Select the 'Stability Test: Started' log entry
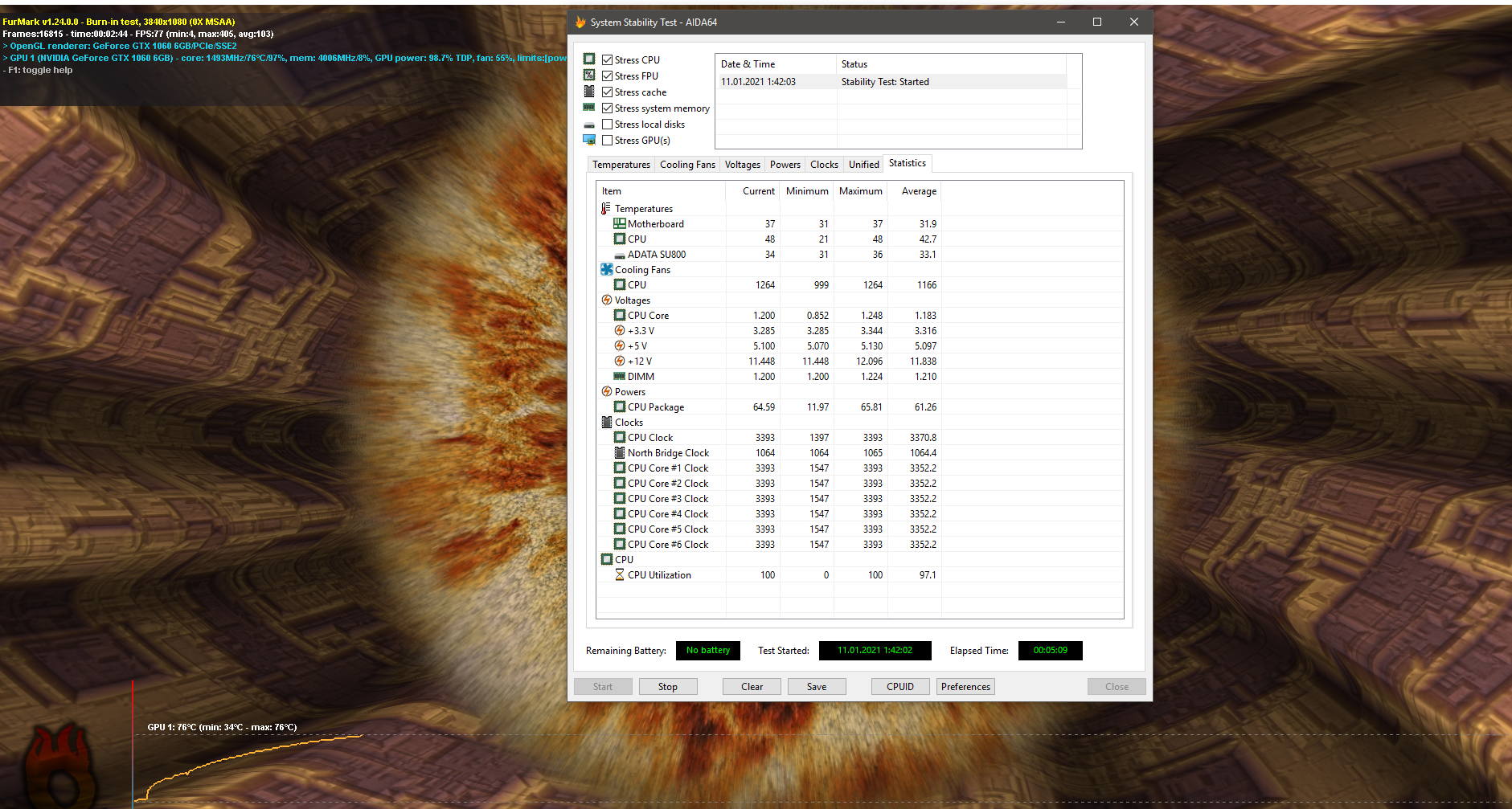 click(x=891, y=82)
